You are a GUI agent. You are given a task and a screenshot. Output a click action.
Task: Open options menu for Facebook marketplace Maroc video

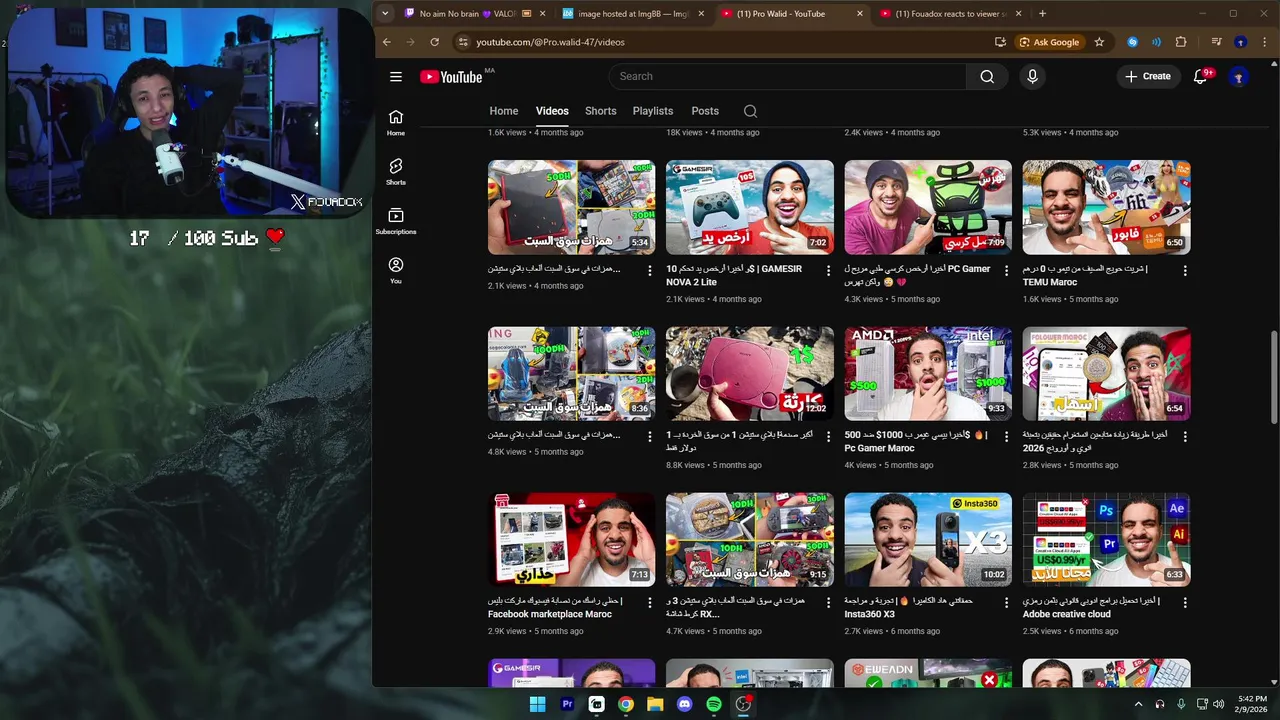point(650,603)
